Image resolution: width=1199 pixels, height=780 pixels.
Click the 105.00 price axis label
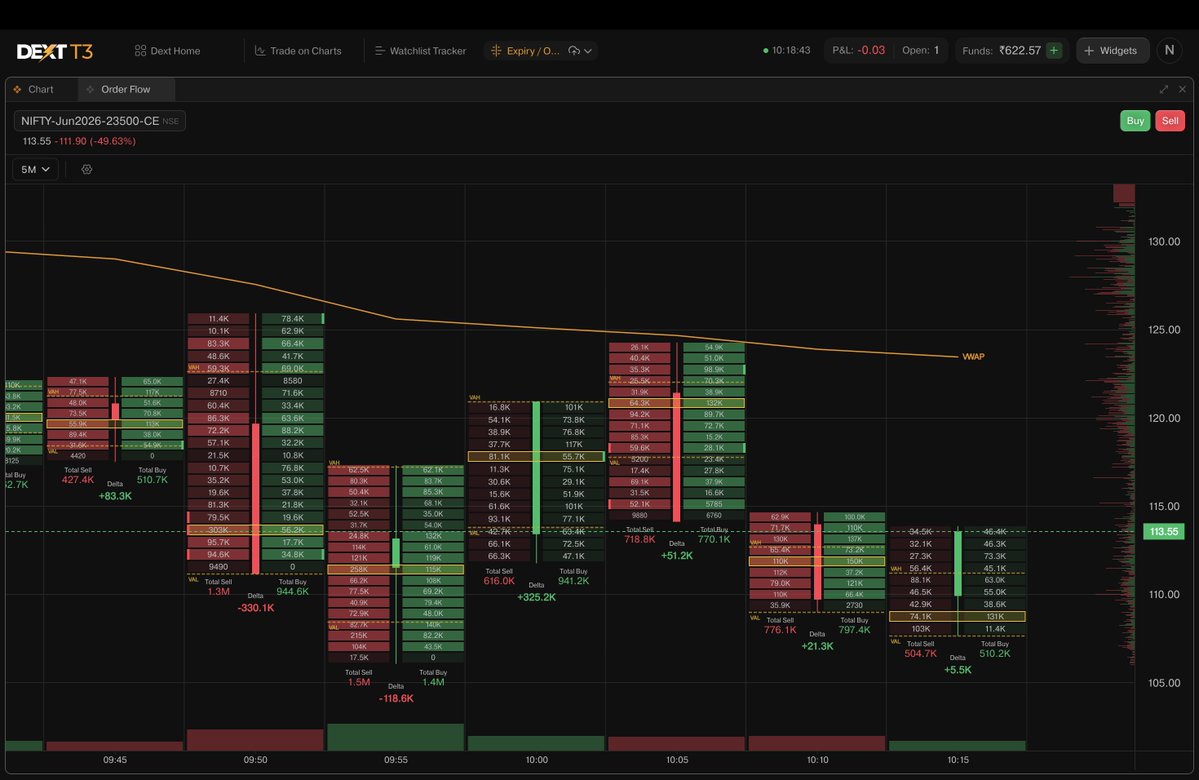point(1164,683)
